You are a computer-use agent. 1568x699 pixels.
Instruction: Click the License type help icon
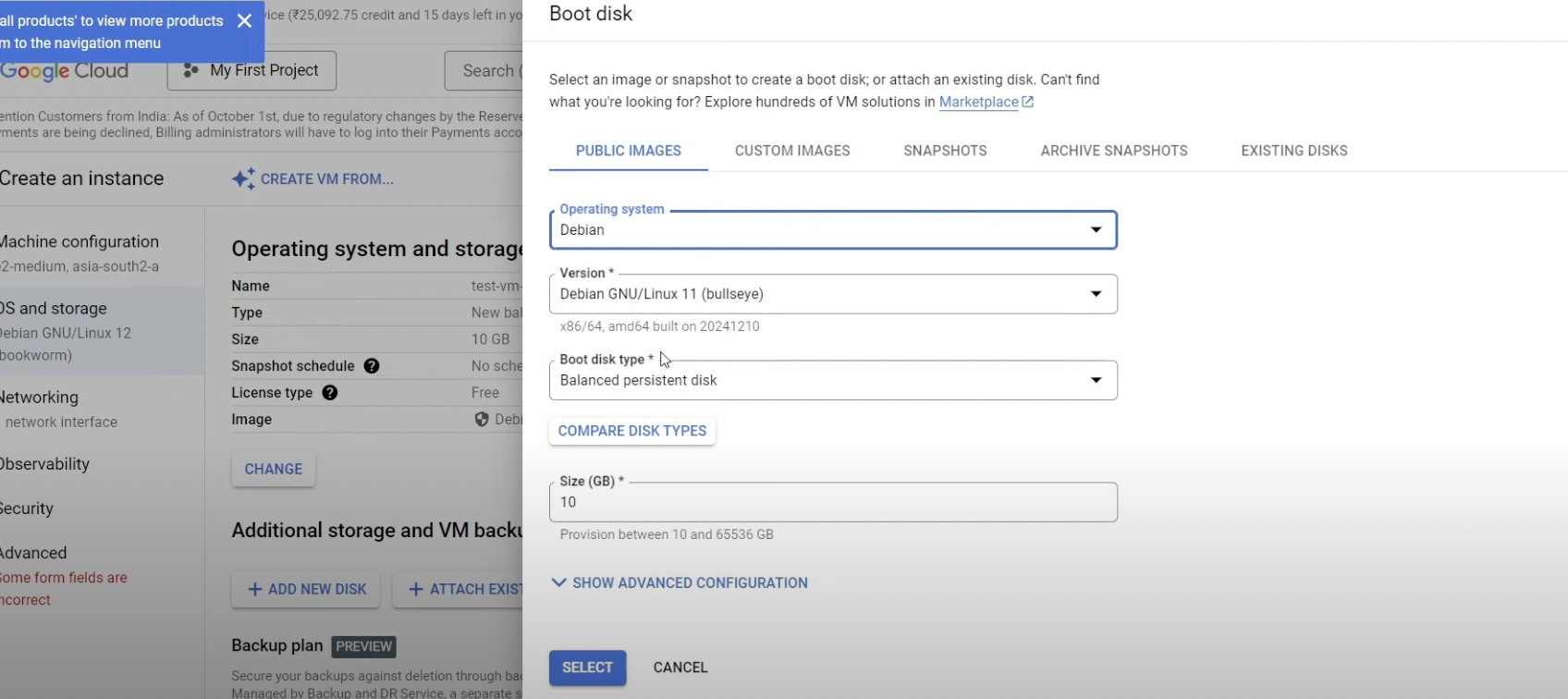(x=330, y=393)
